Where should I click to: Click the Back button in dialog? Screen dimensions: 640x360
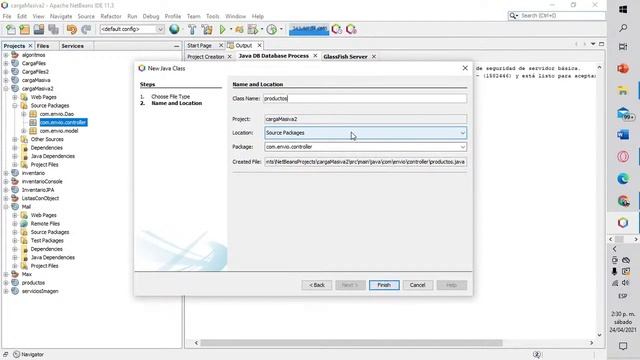tap(317, 285)
